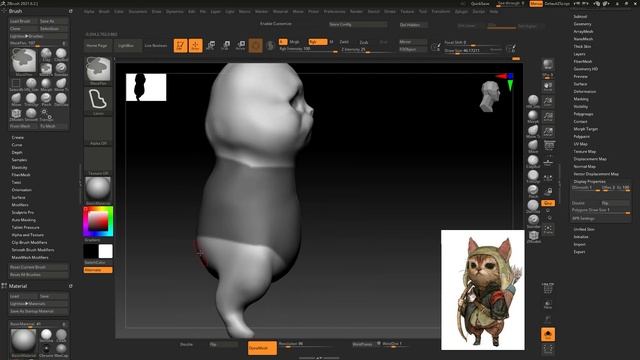Toggle the orange A button left of Mrgb

tap(282, 42)
